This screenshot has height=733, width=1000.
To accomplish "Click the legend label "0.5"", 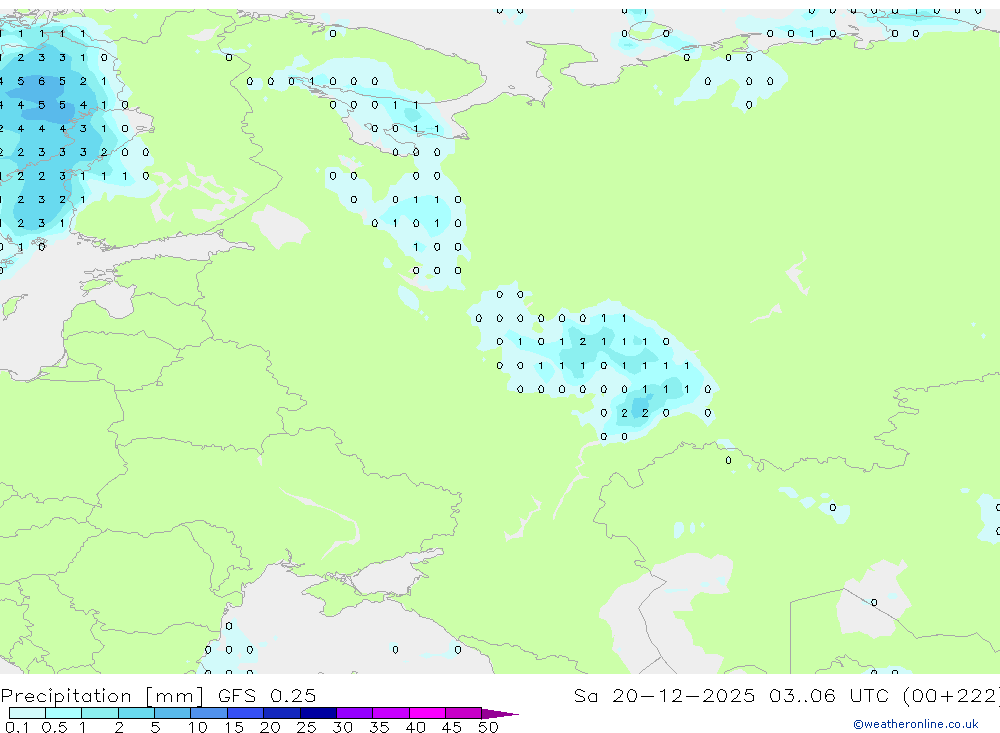I will pos(54,727).
